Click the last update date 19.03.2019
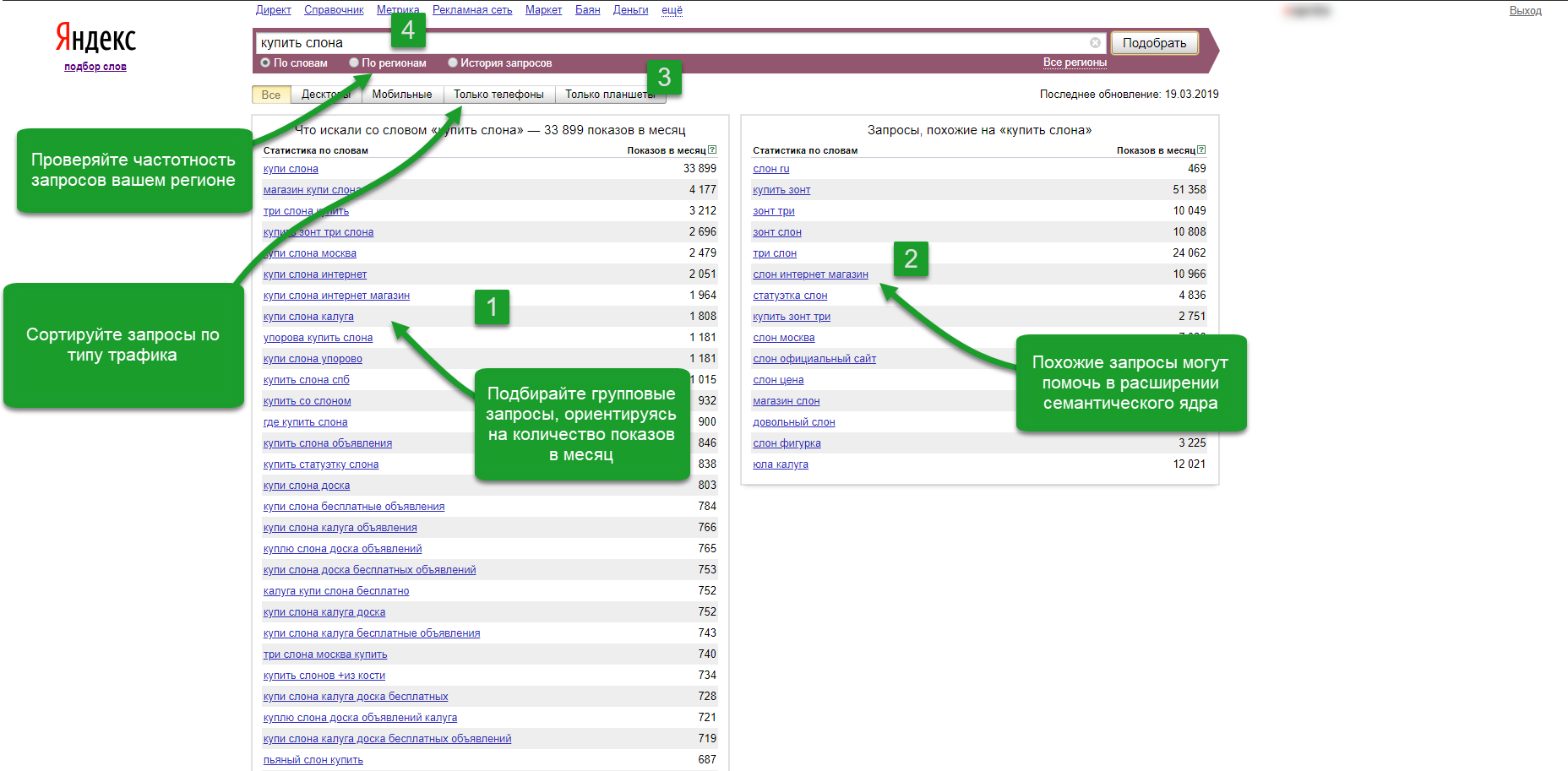The image size is (1568, 771). tap(1191, 94)
